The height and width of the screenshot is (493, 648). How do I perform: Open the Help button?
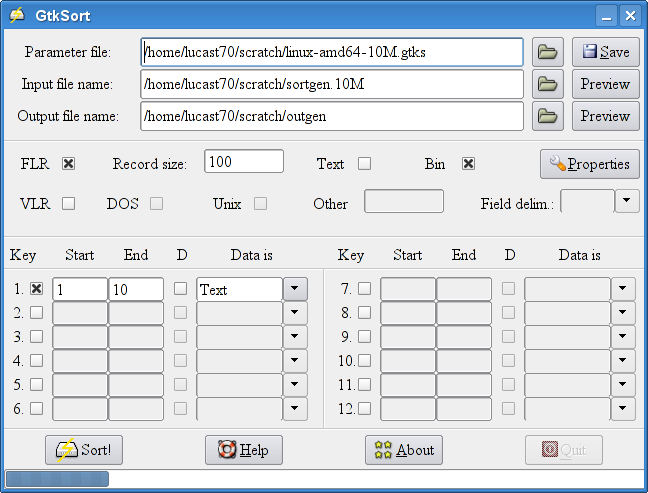[244, 450]
